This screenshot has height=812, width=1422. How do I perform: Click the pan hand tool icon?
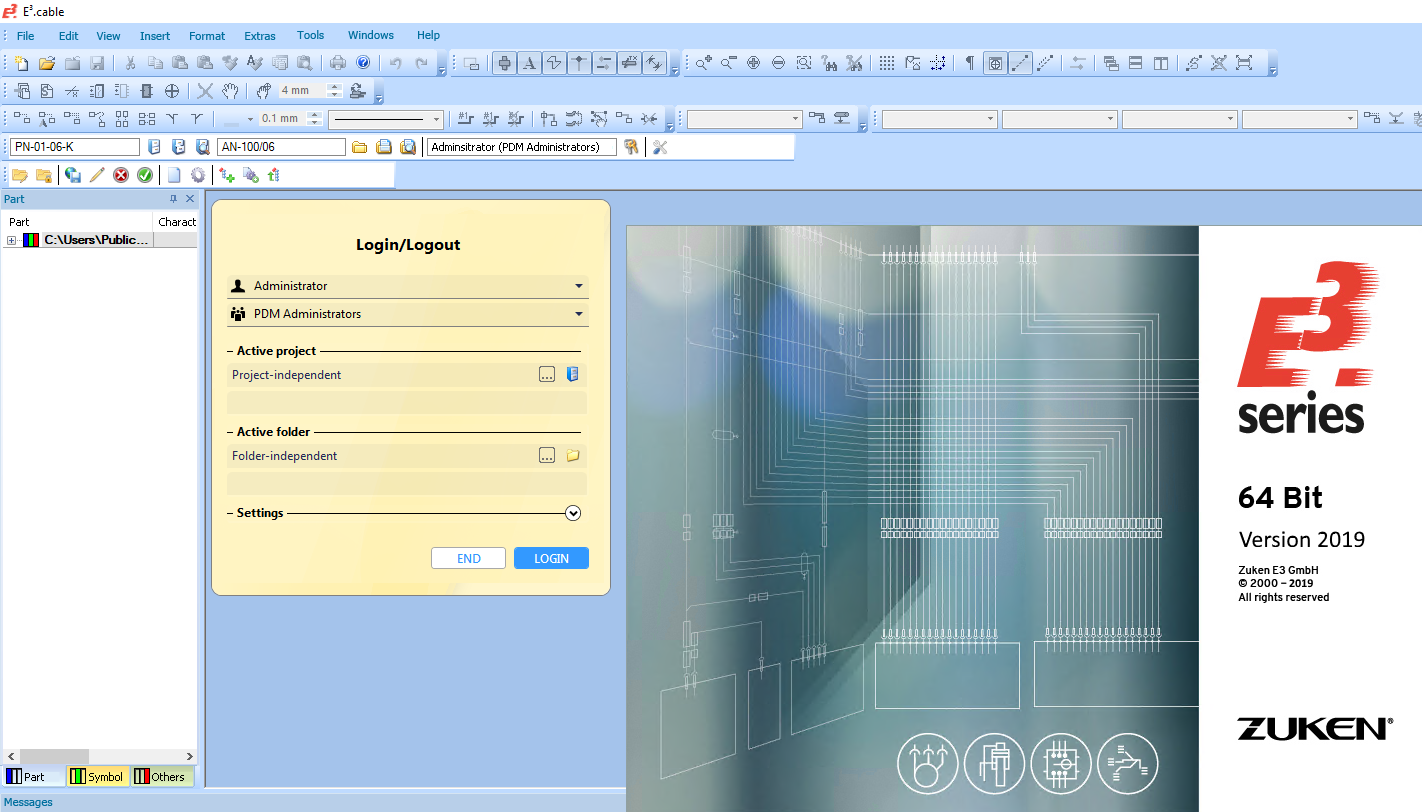[x=230, y=91]
